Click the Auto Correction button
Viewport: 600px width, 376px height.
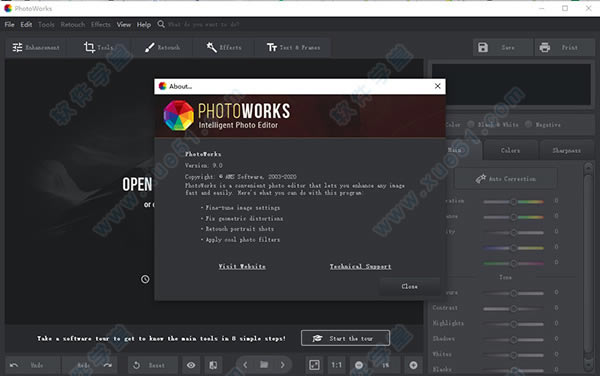click(x=505, y=179)
